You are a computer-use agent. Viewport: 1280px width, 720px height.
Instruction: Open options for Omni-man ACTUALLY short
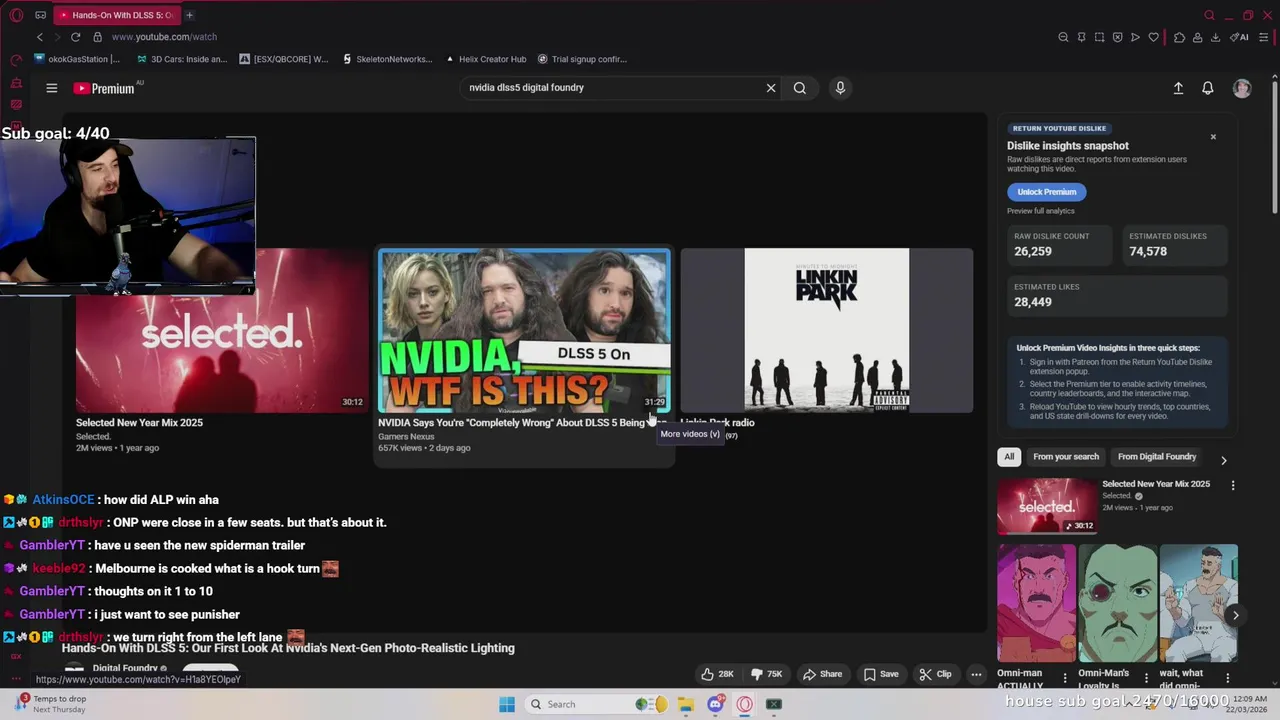(x=1065, y=678)
